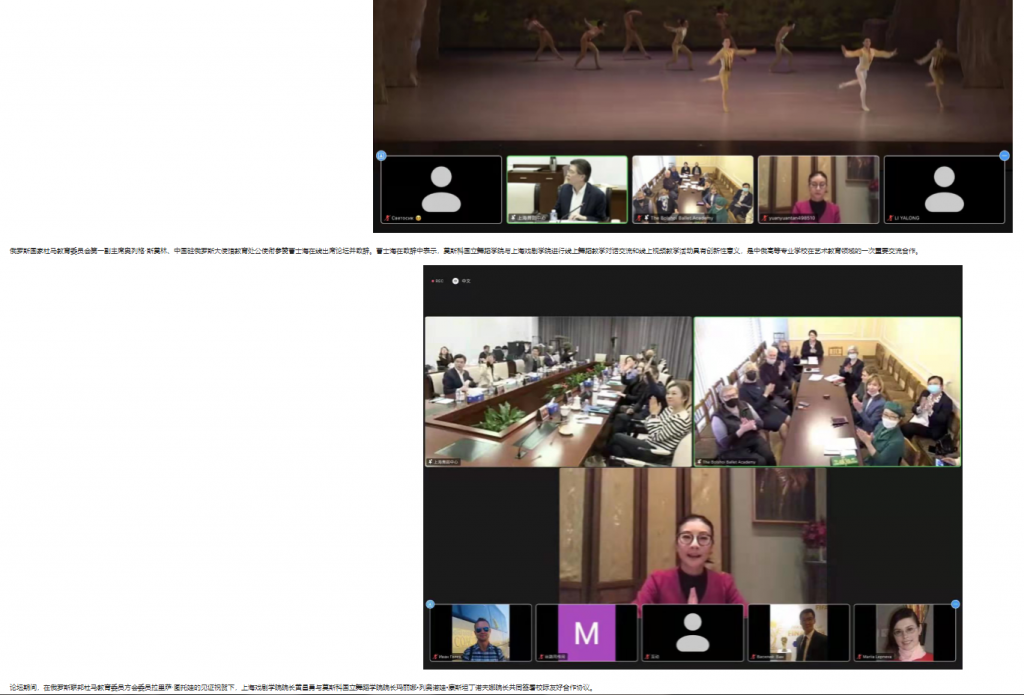The height and width of the screenshot is (695, 1024).
Task: Click the right arrow on bottom participant strip
Action: [x=955, y=604]
